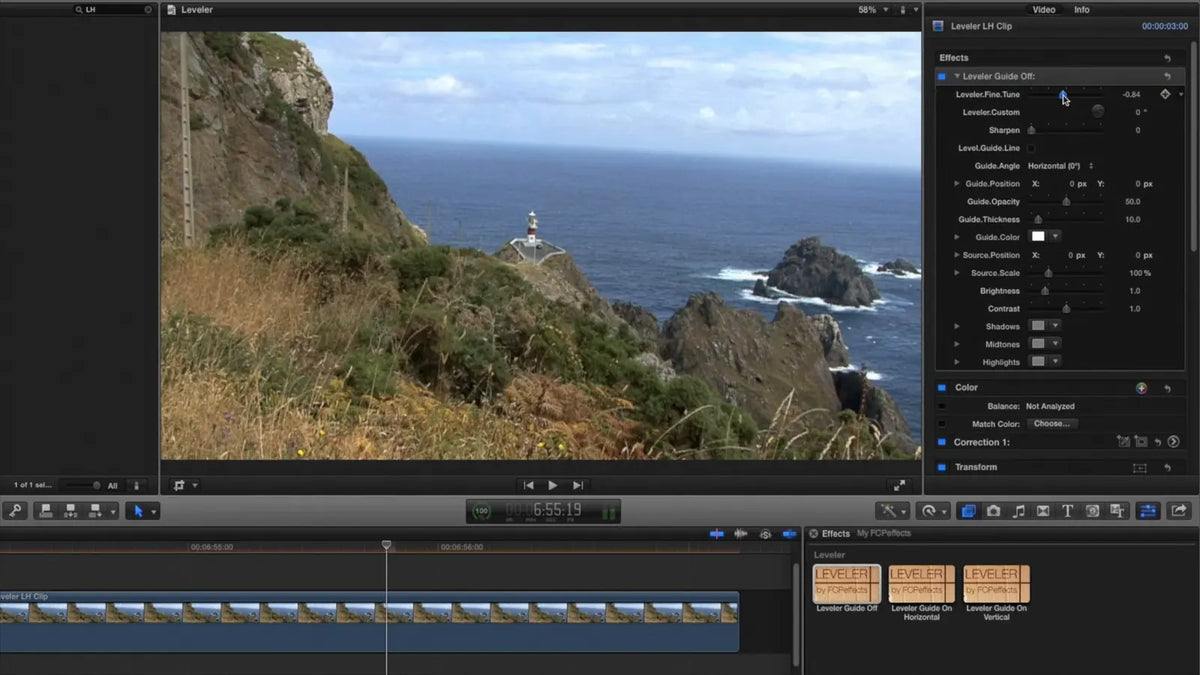Collapse the Leveler Guide Off section
1200x675 pixels.
point(957,76)
